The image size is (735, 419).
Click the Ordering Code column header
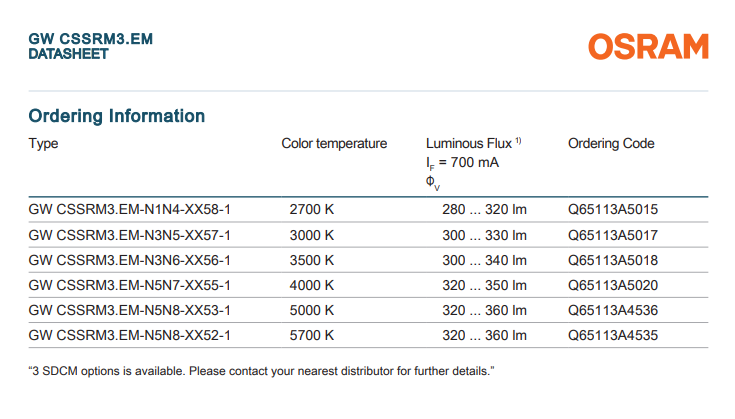[x=611, y=144]
